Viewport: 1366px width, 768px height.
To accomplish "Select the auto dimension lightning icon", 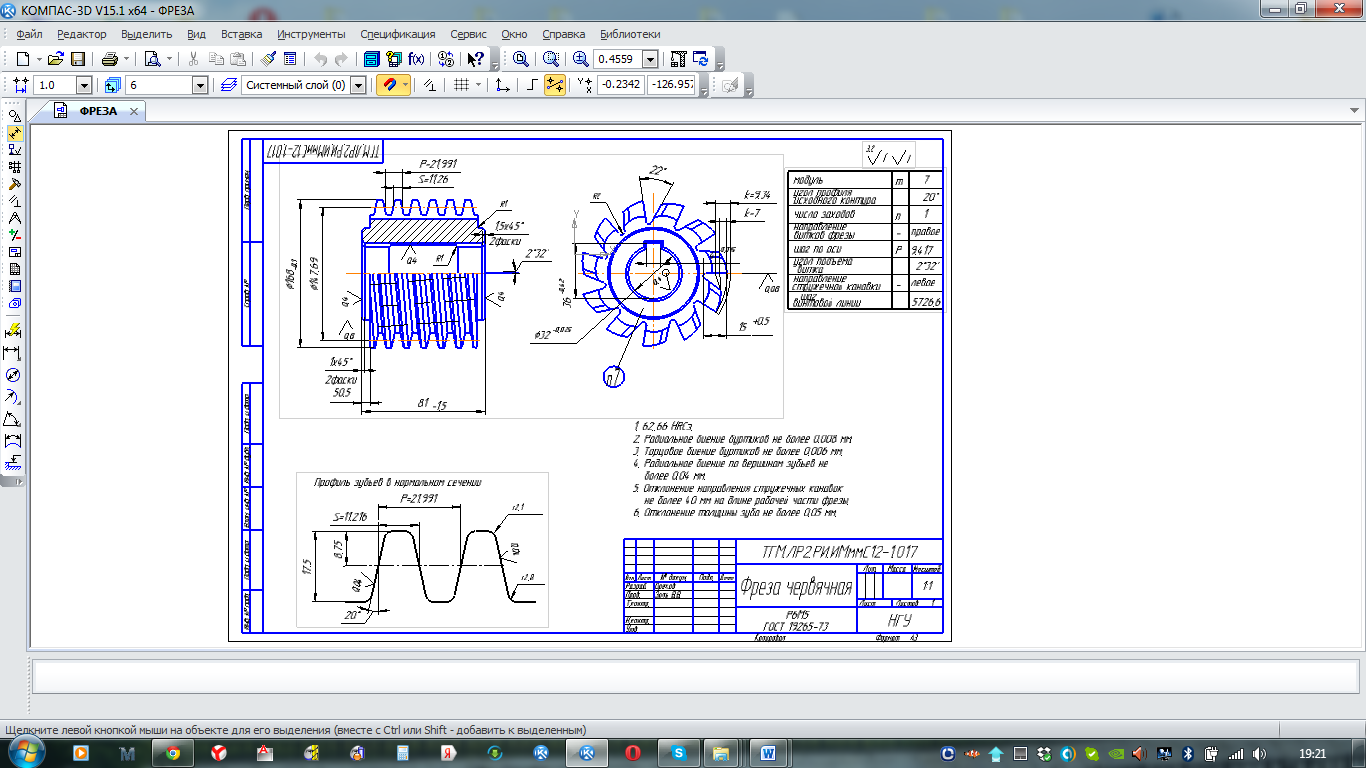I will tap(13, 330).
